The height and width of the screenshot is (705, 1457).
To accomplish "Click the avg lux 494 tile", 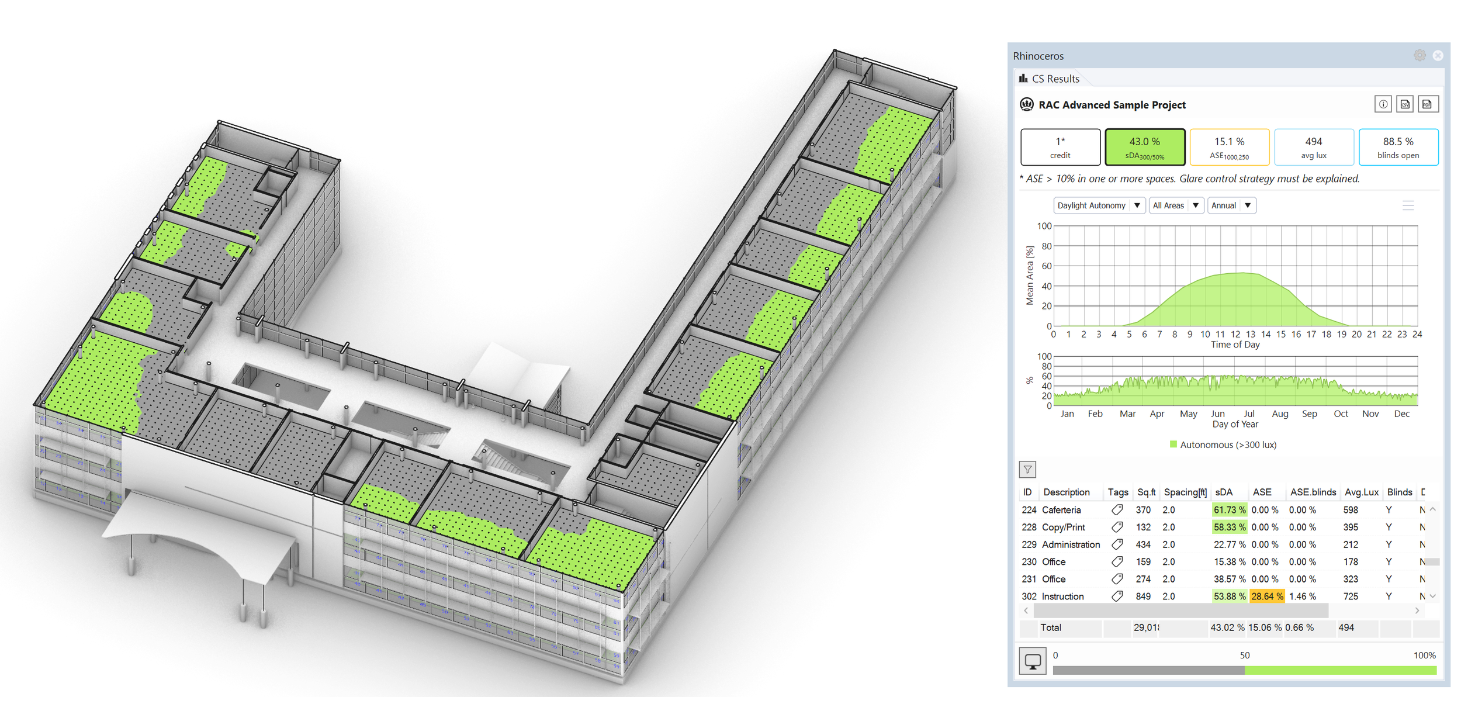I will (1314, 147).
